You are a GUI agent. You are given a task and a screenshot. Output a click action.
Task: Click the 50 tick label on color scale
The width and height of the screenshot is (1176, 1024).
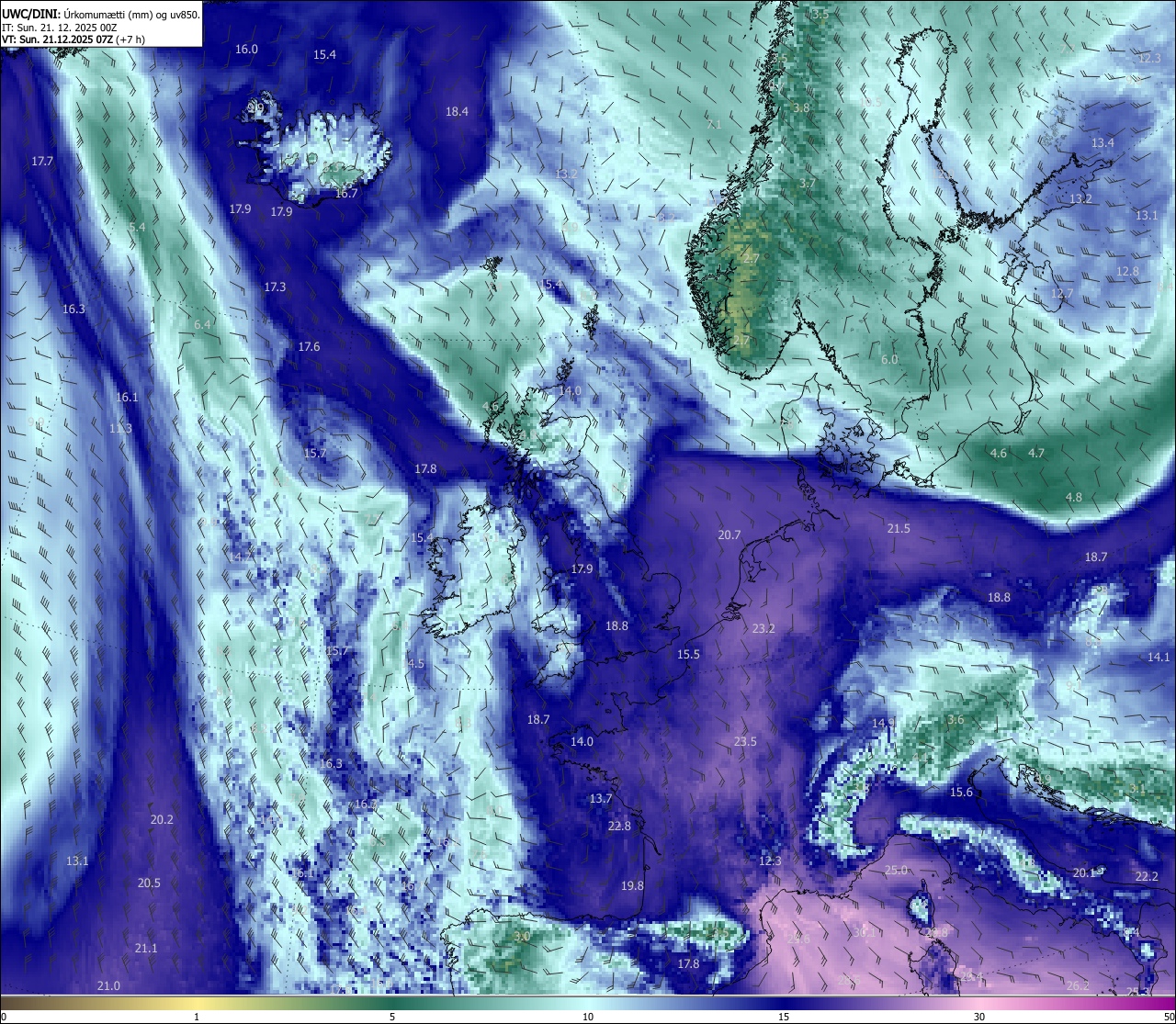(x=1169, y=1017)
